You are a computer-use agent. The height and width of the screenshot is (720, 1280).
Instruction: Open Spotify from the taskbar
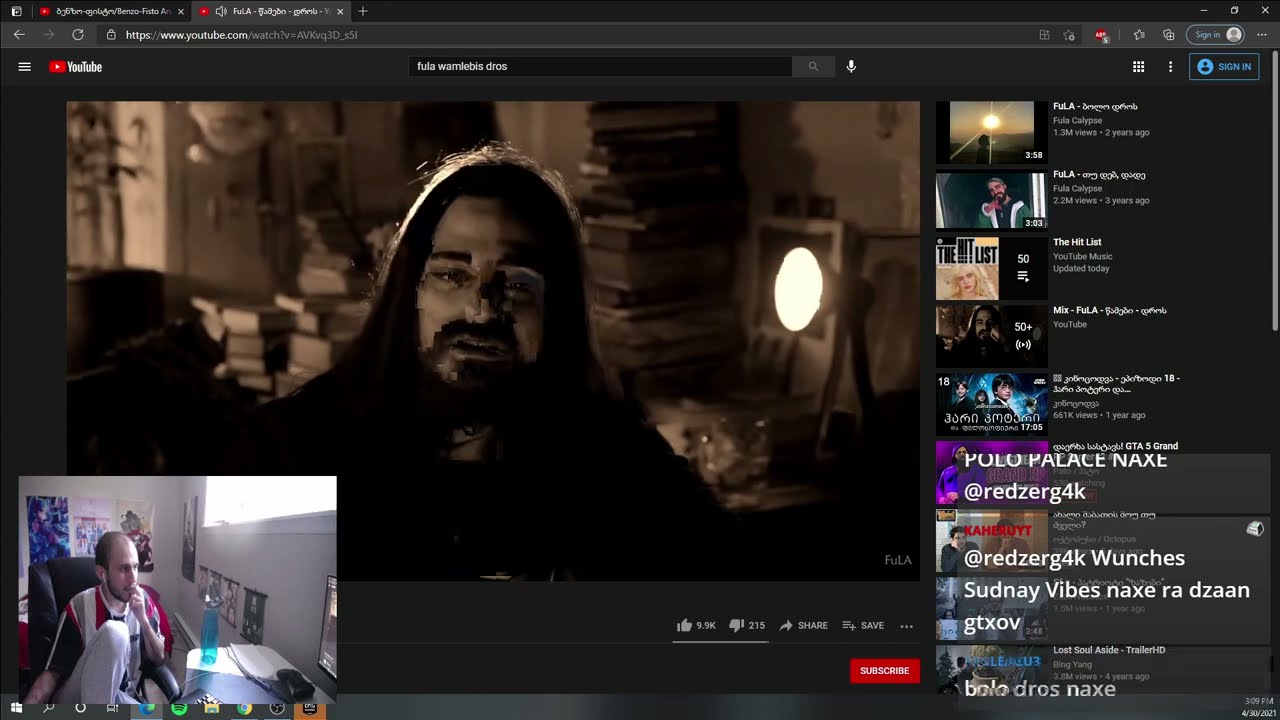point(179,708)
